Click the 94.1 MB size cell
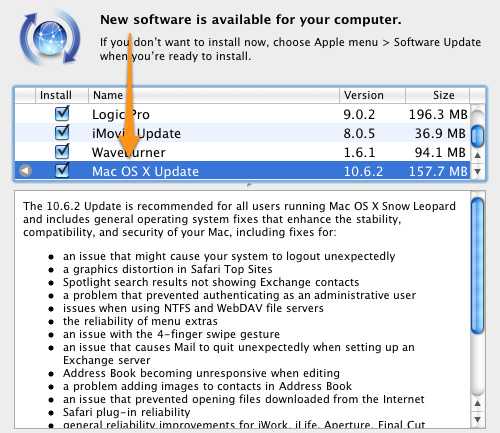Screen dimensions: 500x433 coord(440,153)
